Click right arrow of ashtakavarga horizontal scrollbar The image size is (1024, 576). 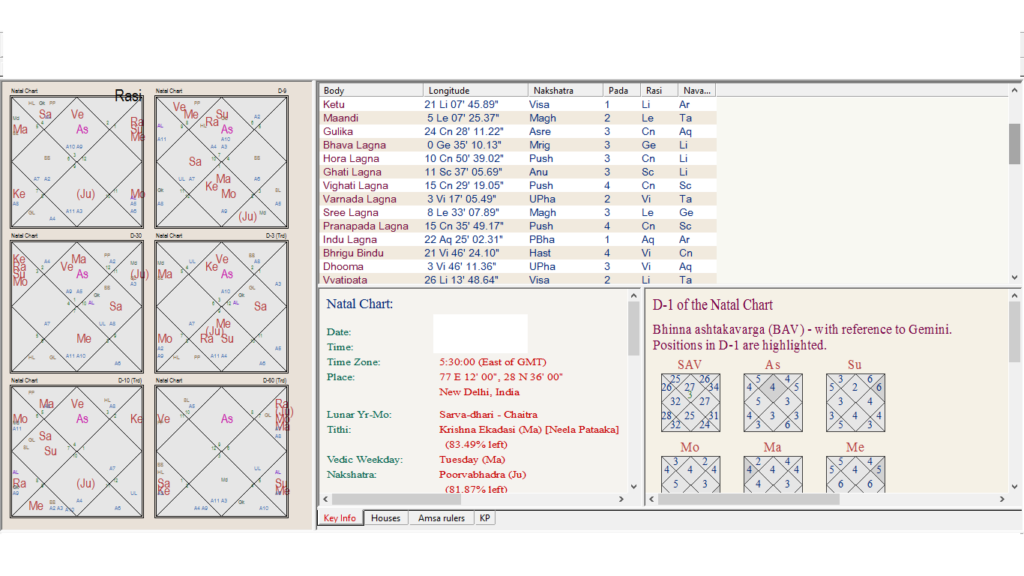(1001, 499)
